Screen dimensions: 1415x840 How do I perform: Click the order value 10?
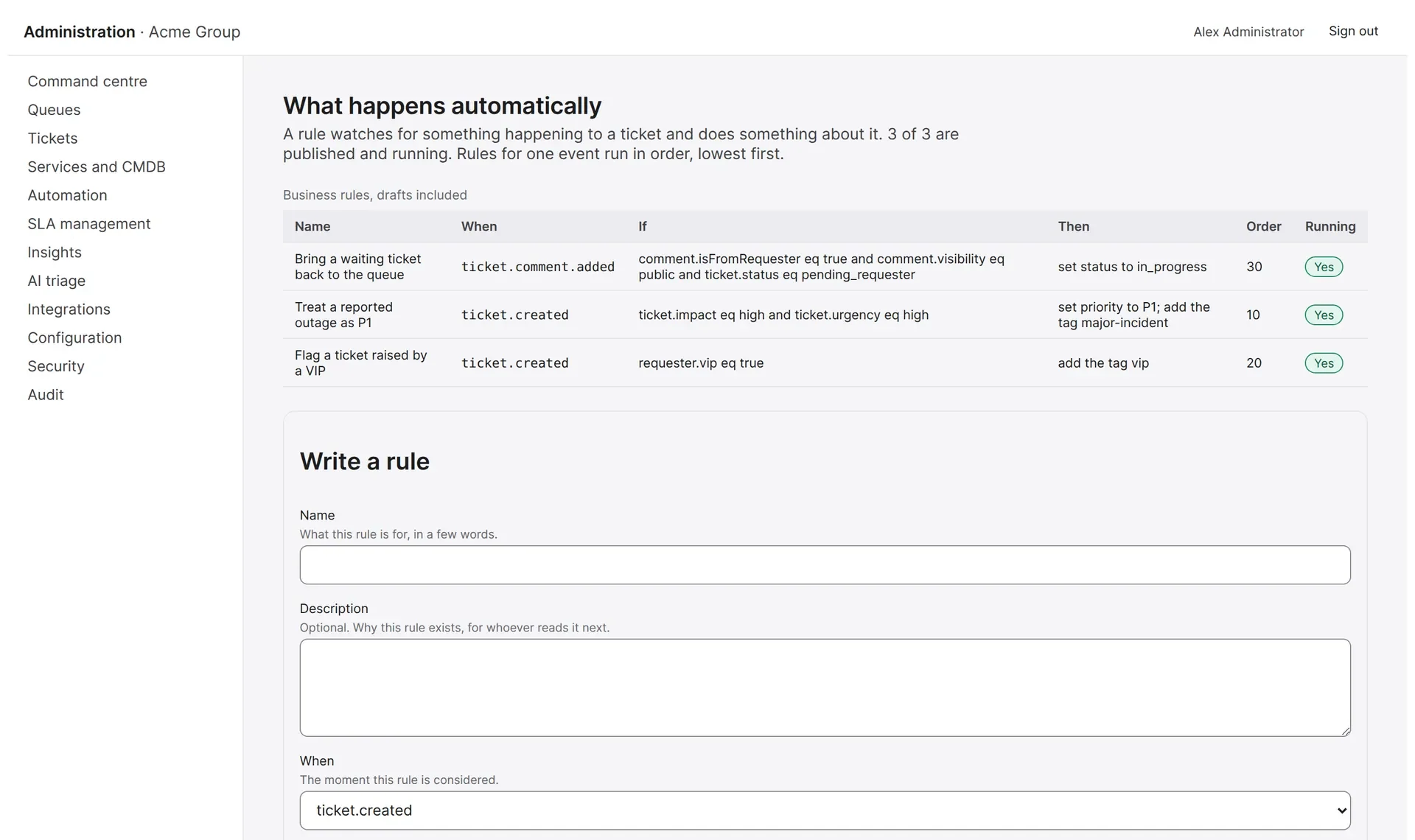pyautogui.click(x=1253, y=315)
